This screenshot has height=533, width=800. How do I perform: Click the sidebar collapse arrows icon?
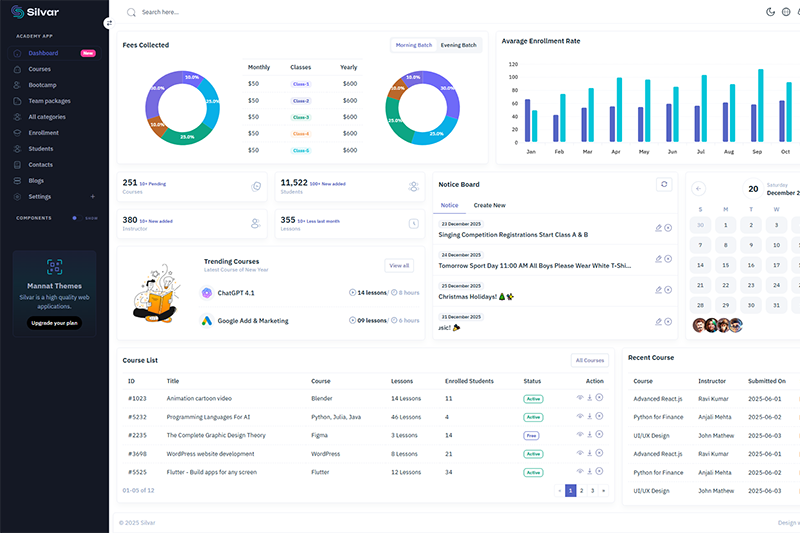[109, 22]
